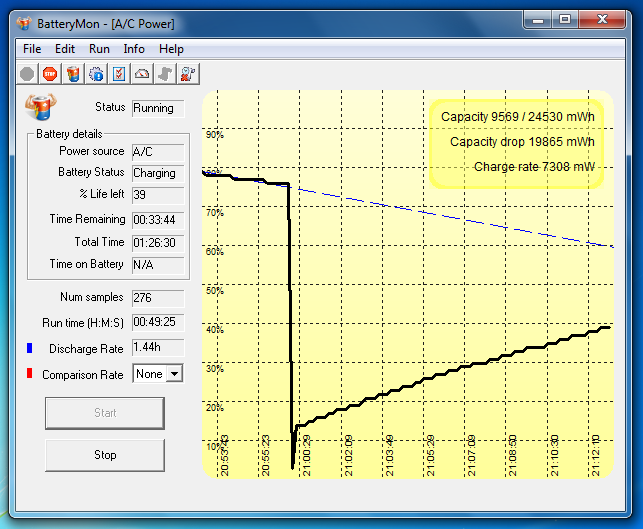Click the 'Run time (H:M:S)' label
Viewport: 643px width, 529px height.
click(x=83, y=323)
